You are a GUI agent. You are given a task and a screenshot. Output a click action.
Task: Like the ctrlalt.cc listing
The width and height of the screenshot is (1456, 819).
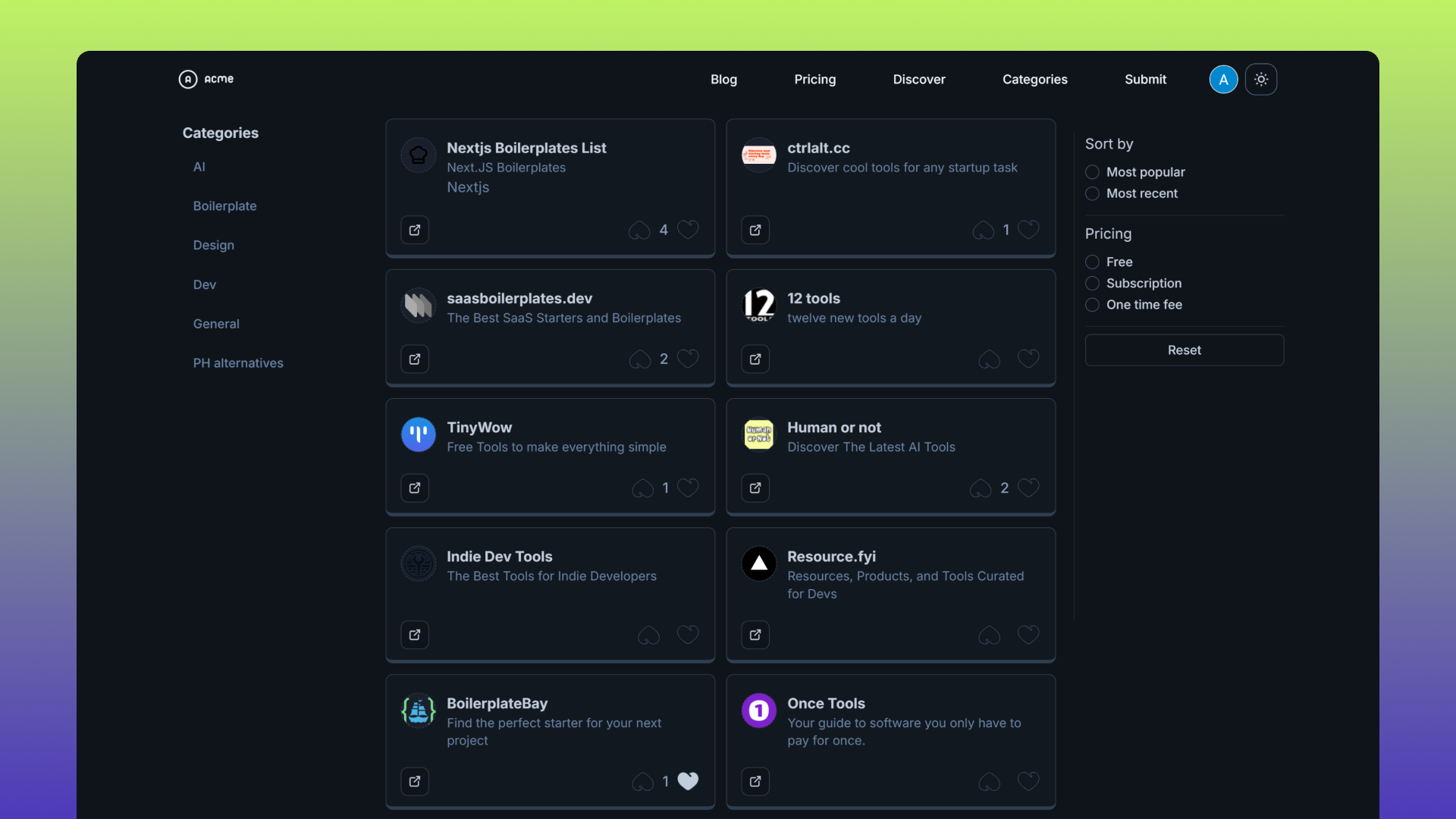(x=1028, y=229)
